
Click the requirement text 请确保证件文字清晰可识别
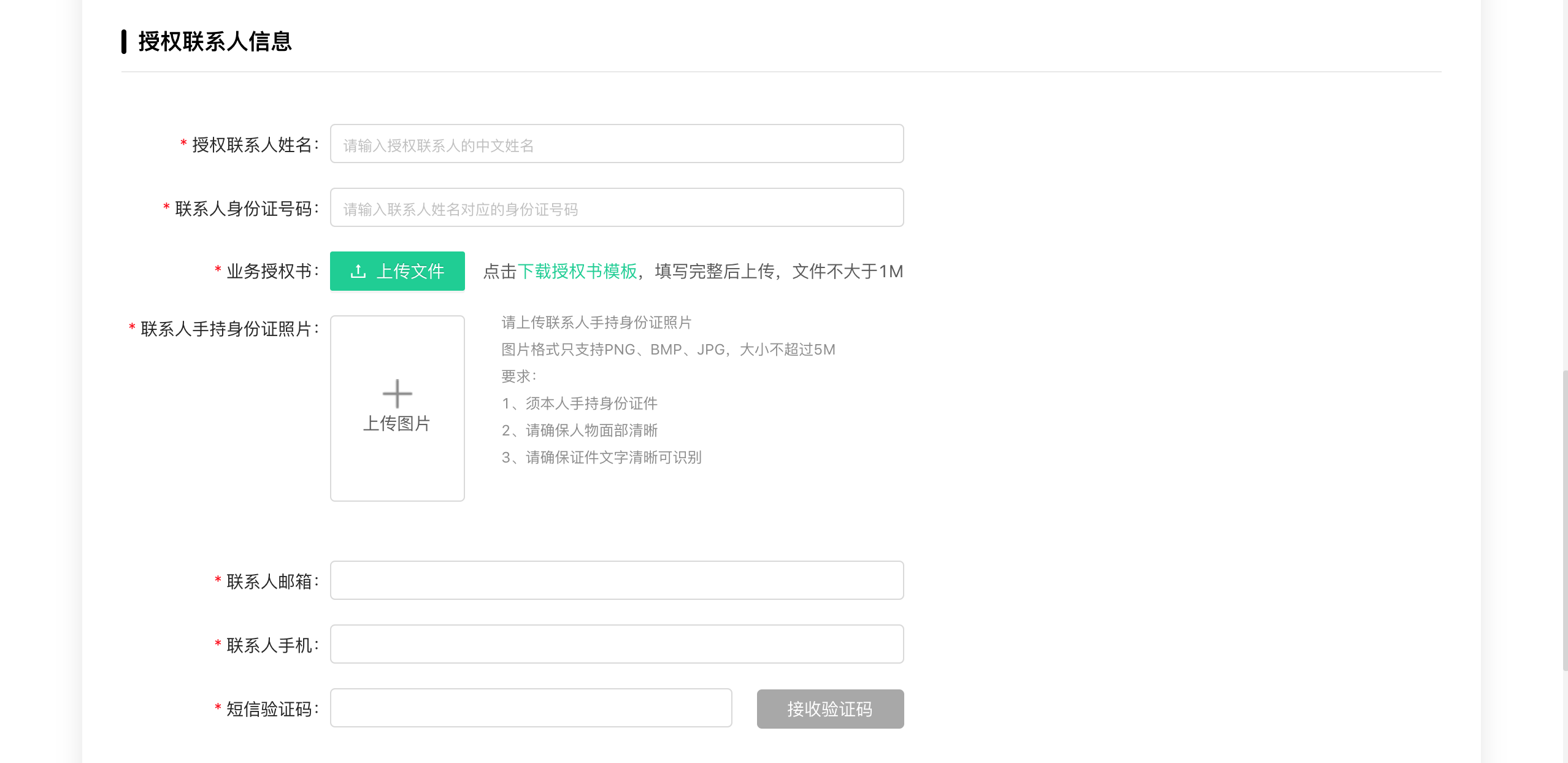pos(613,458)
